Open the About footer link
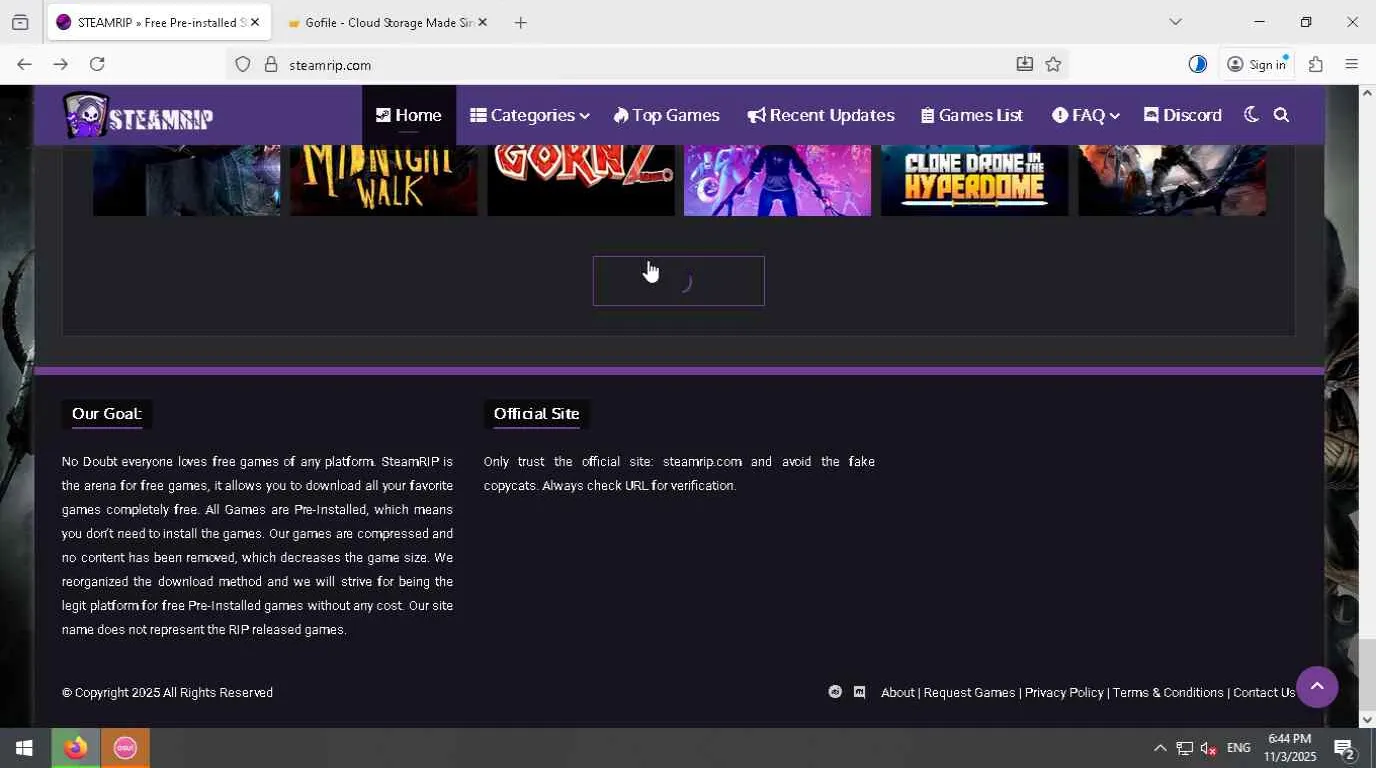 click(x=897, y=692)
